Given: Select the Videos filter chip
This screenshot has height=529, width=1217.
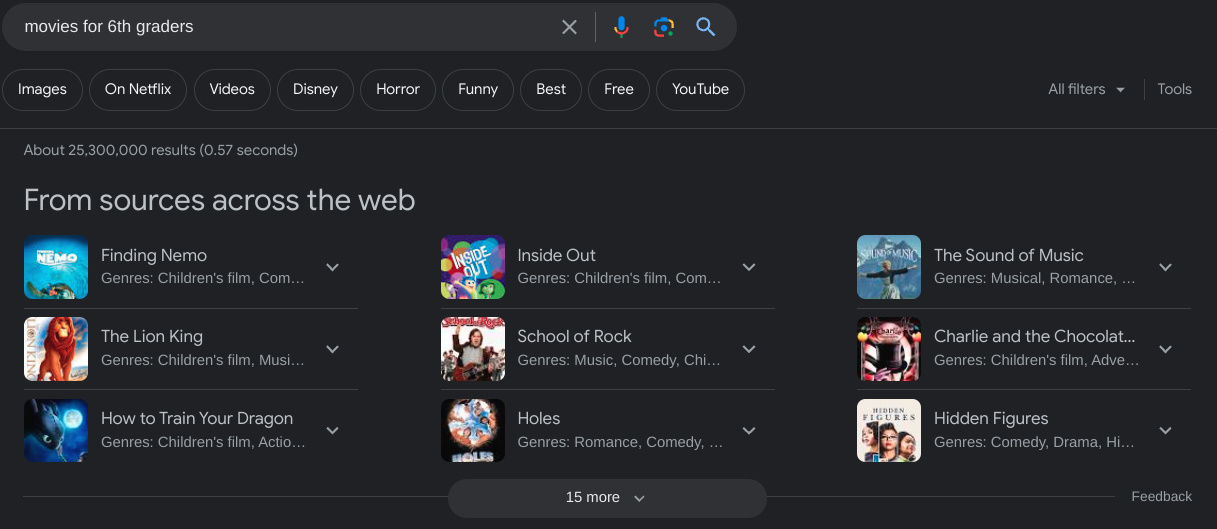Looking at the screenshot, I should (x=232, y=89).
